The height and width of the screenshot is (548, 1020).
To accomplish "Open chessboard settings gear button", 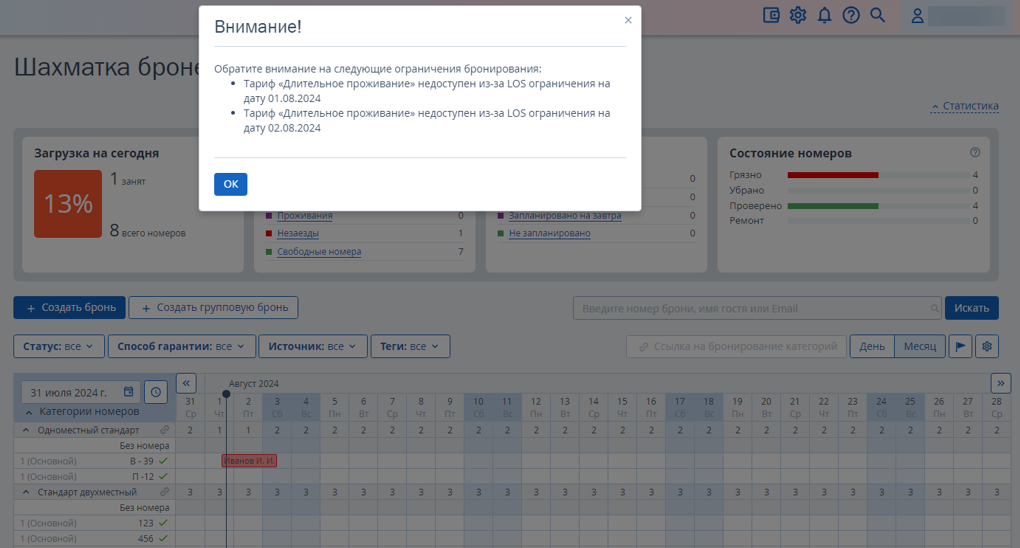I will pyautogui.click(x=987, y=346).
